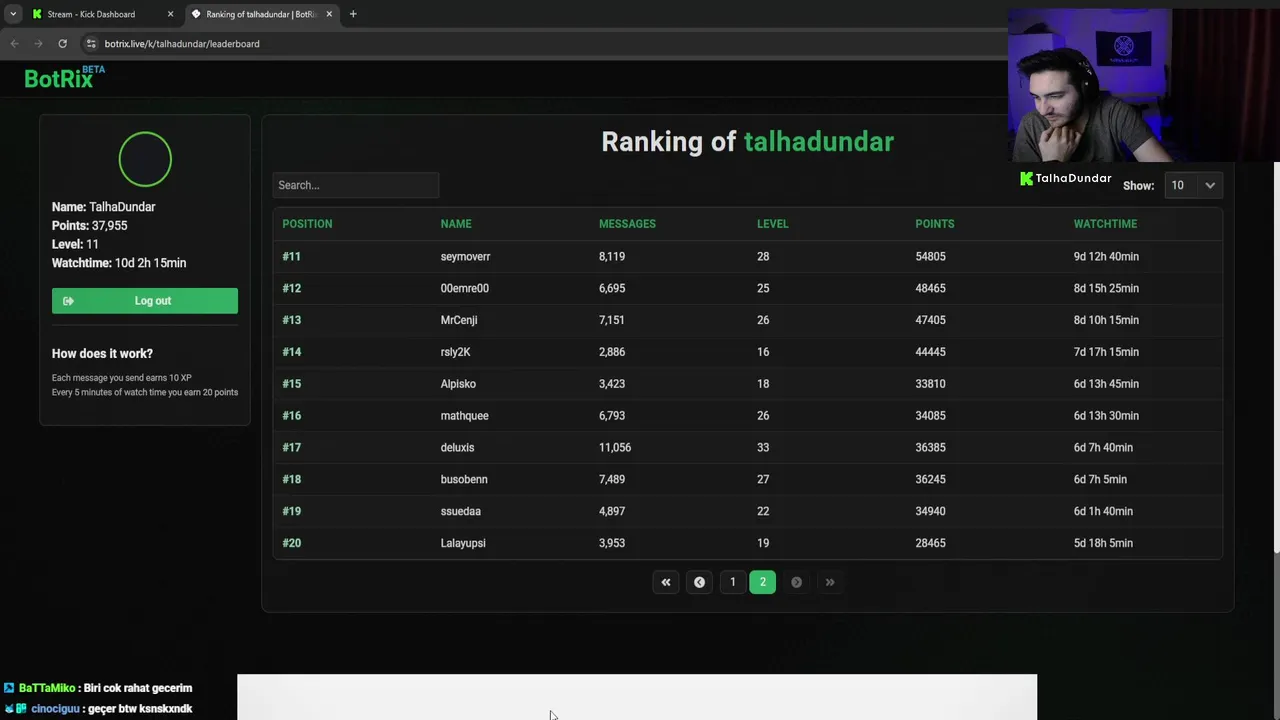Click the page vertical scrollbar
Viewport: 1280px width, 720px height.
click(1275, 356)
